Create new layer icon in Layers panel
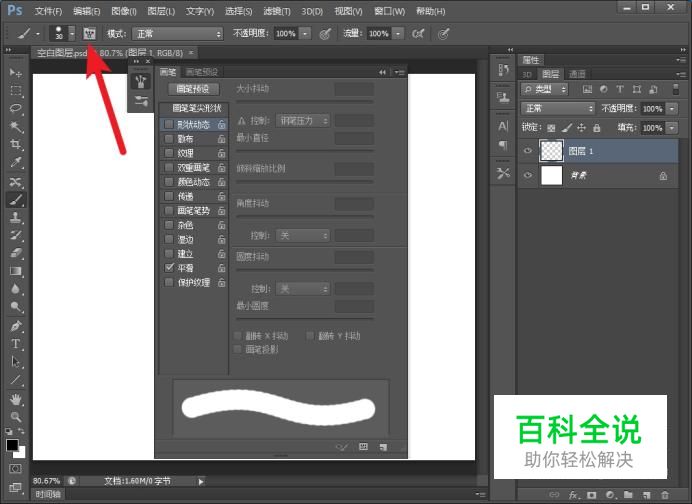This screenshot has width=692, height=504. click(647, 495)
